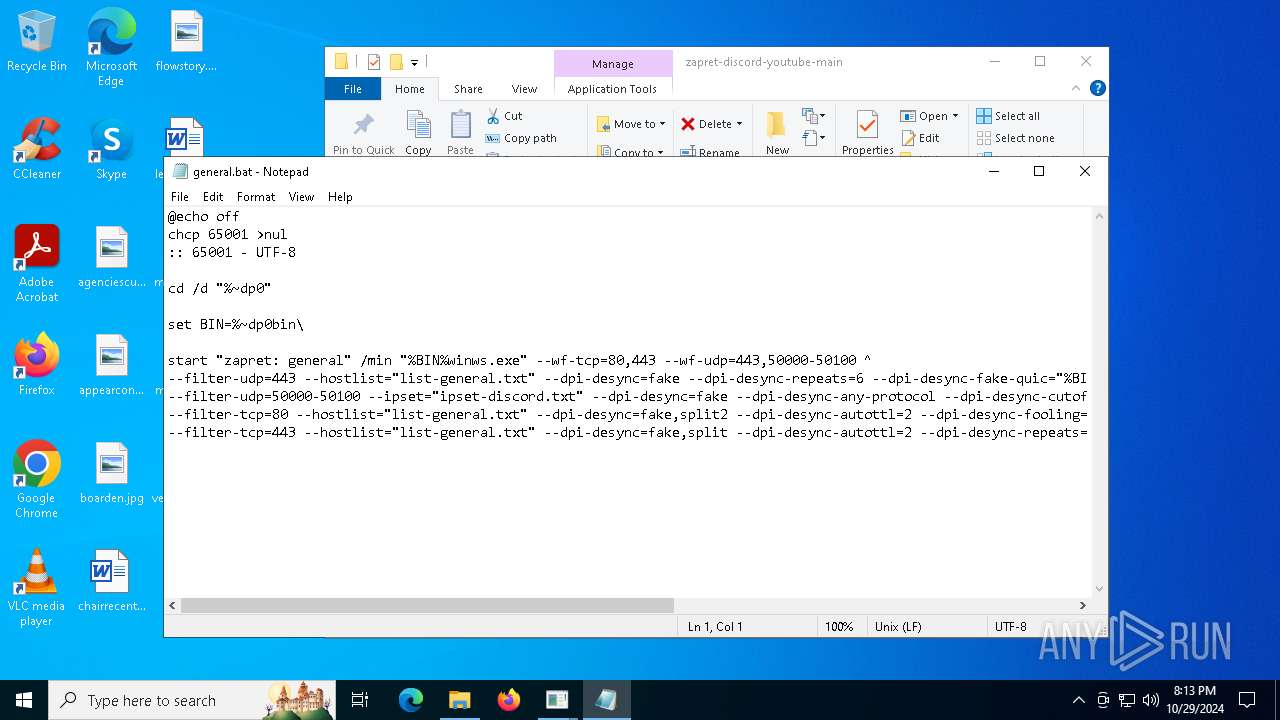This screenshot has height=720, width=1280.
Task: Open Task View on the taskbar
Action: pos(360,700)
